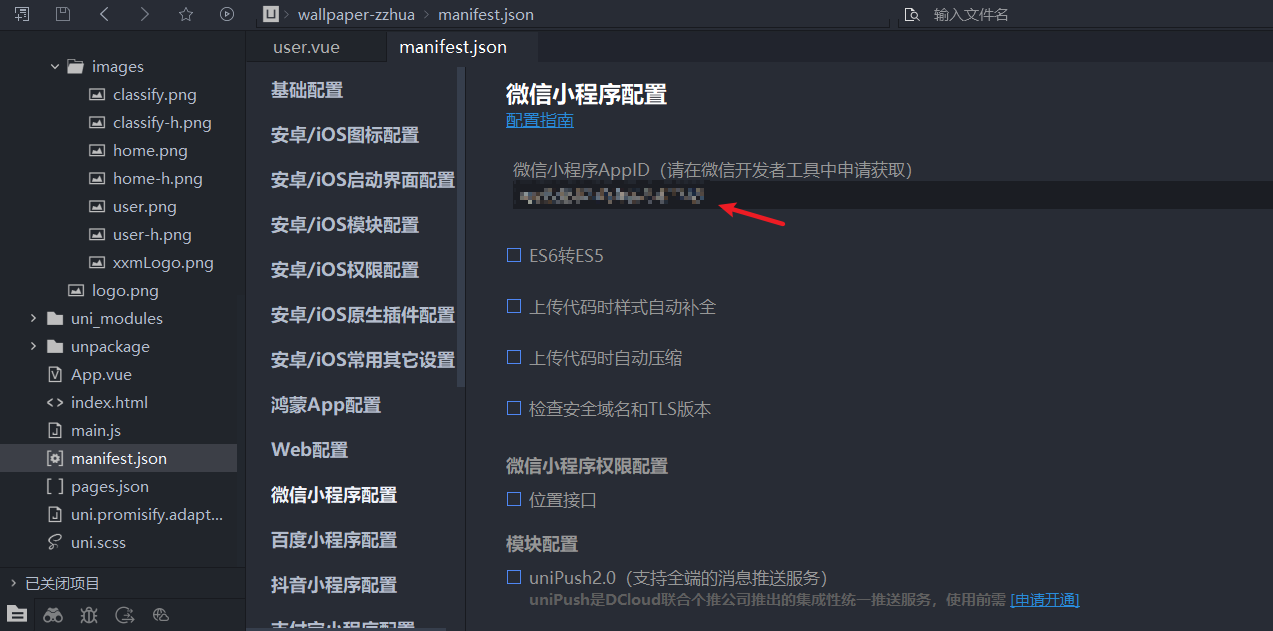Open the 申请开通 link
Screen dimensions: 1273x631
[x=1045, y=600]
